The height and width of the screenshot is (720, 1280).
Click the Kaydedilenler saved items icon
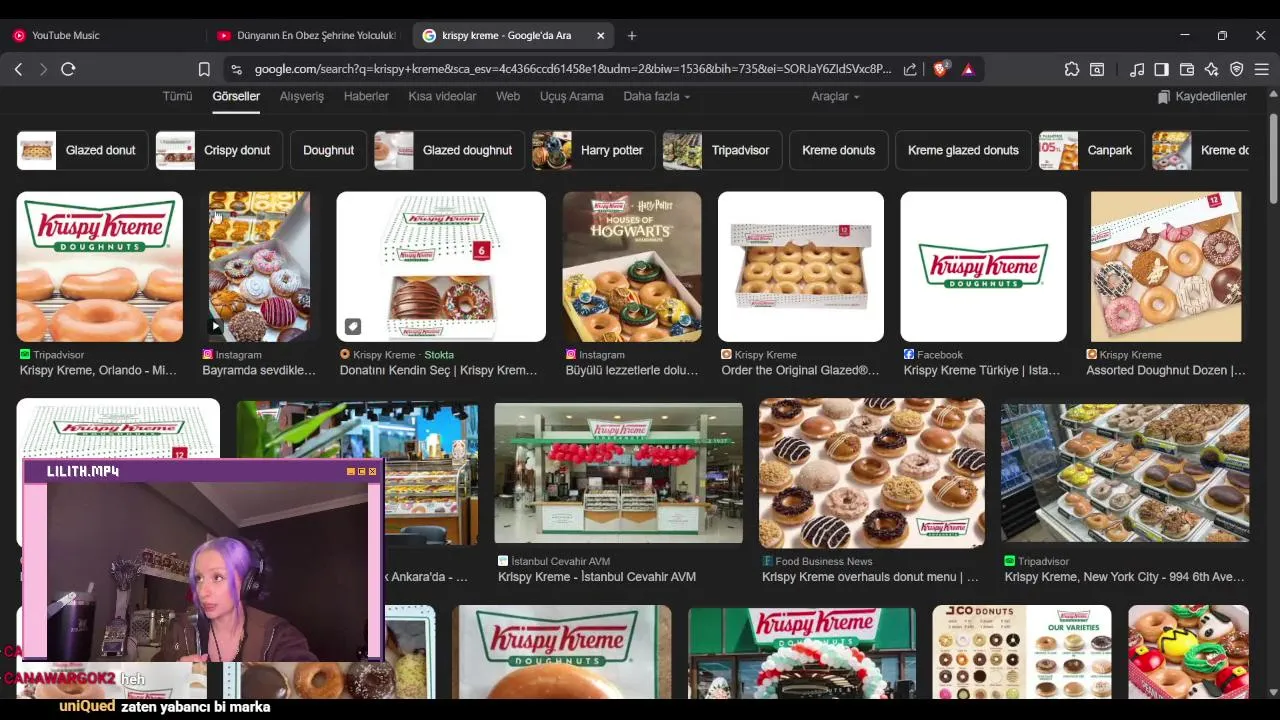pyautogui.click(x=1164, y=97)
